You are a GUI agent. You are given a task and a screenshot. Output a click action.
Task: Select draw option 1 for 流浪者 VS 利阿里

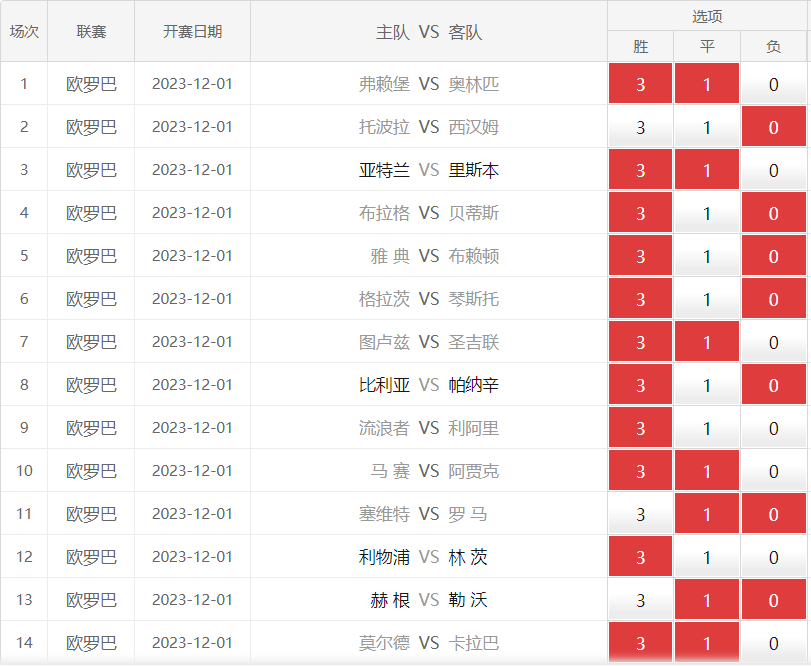pos(707,427)
